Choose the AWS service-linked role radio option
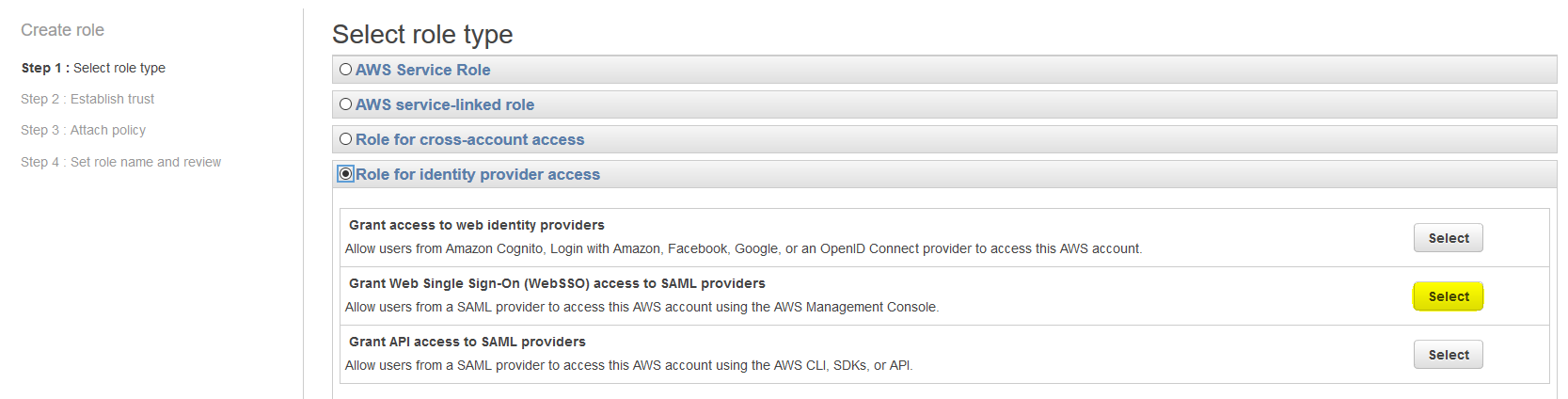Image resolution: width=1568 pixels, height=399 pixels. (x=346, y=104)
